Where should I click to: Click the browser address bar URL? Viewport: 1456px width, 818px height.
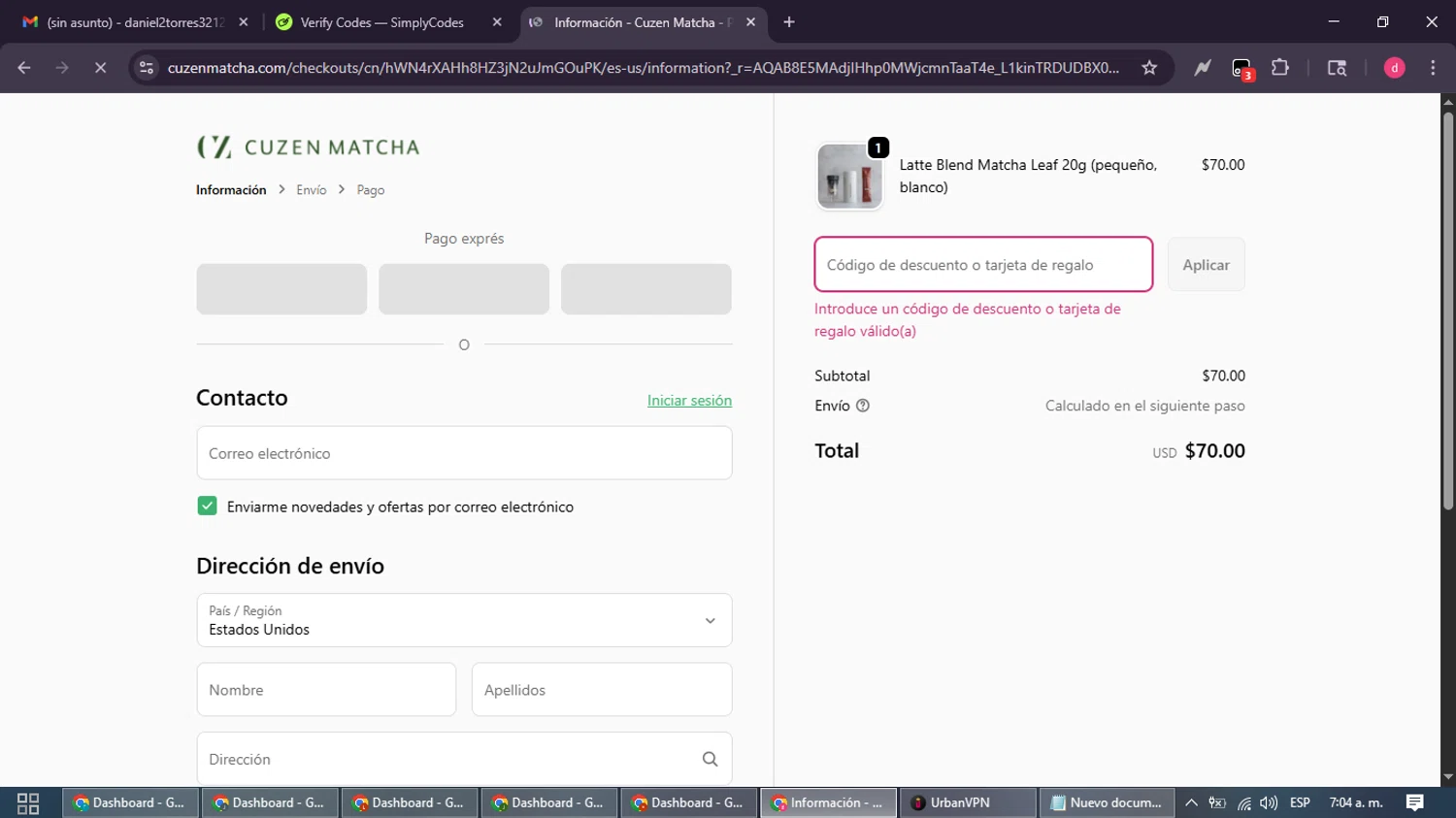point(643,68)
